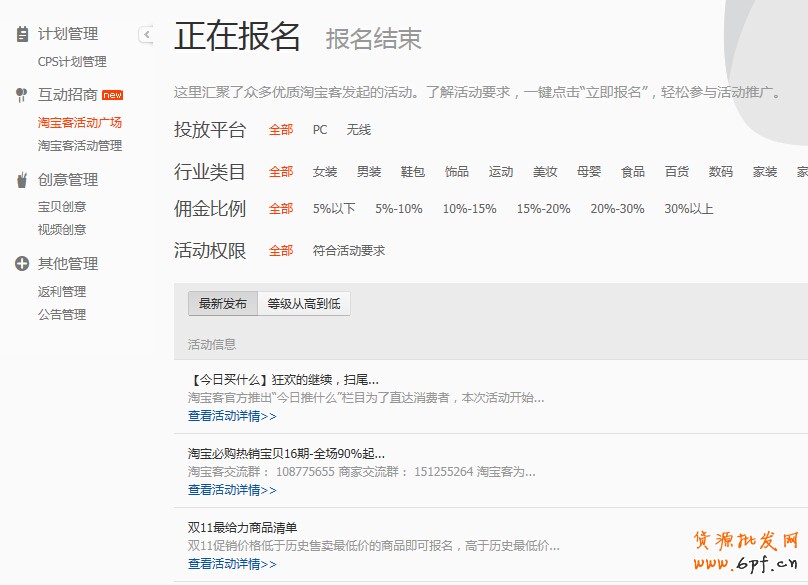Viewport: 808px width, 585px height.
Task: Select 全部 under 行业类目
Action: [x=280, y=171]
